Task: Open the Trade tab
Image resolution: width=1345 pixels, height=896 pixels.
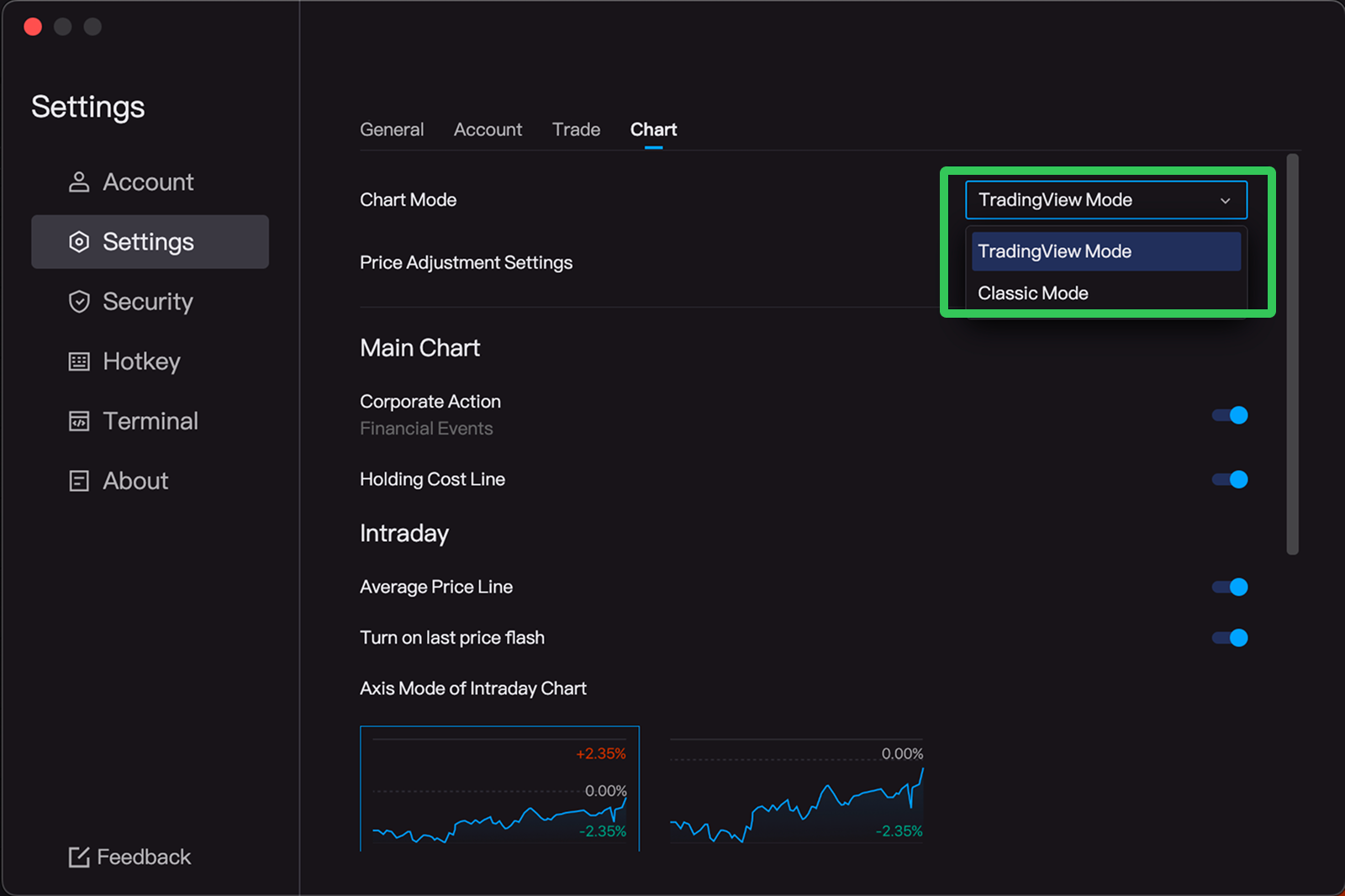Action: [576, 129]
